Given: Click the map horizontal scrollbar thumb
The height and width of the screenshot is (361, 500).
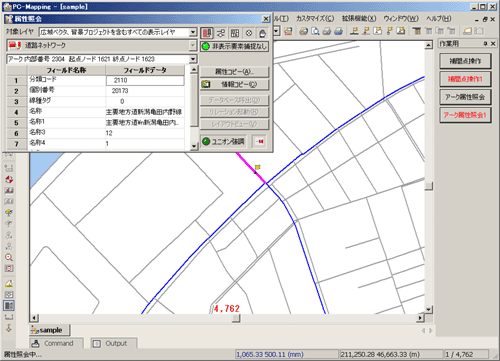Looking at the screenshot, I should (236, 318).
